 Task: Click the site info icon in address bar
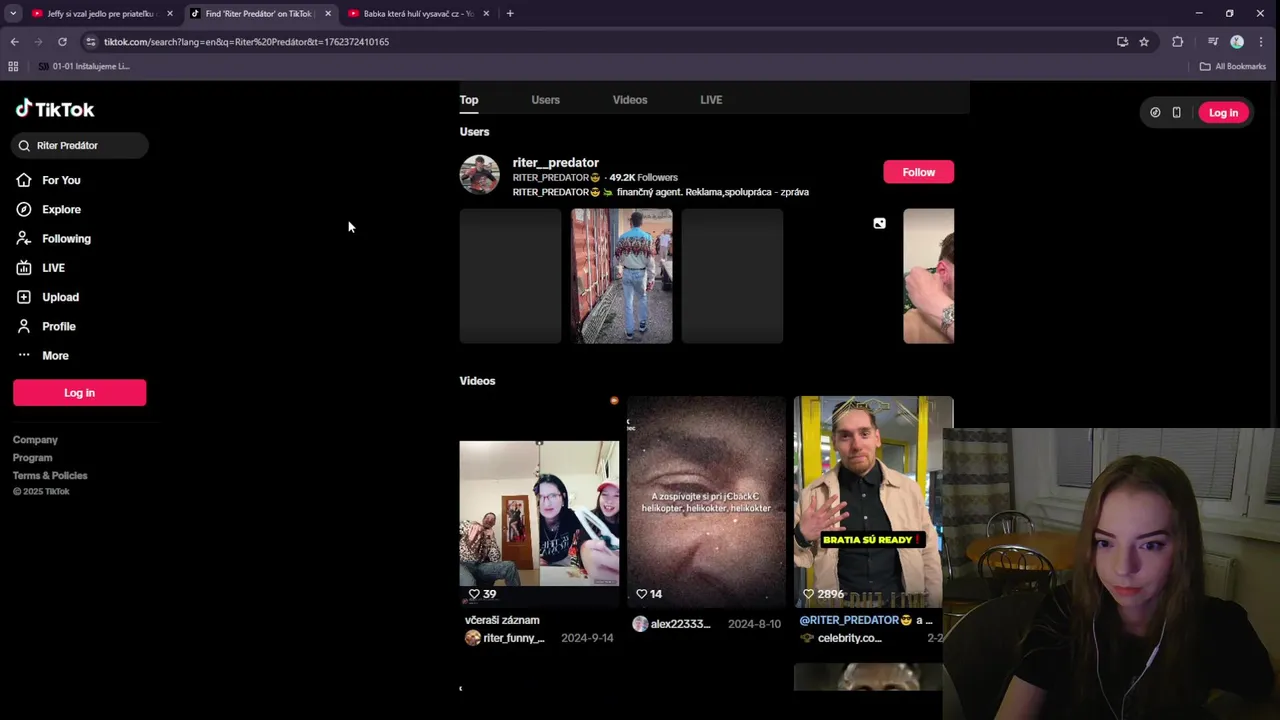pos(90,42)
